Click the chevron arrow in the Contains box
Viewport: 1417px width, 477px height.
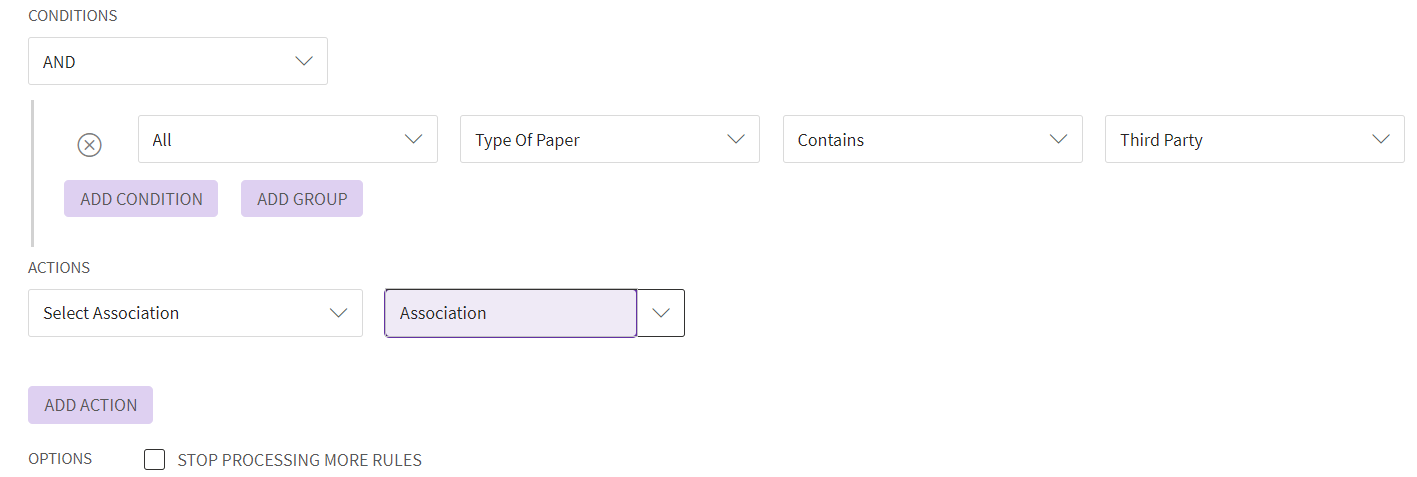(1059, 140)
